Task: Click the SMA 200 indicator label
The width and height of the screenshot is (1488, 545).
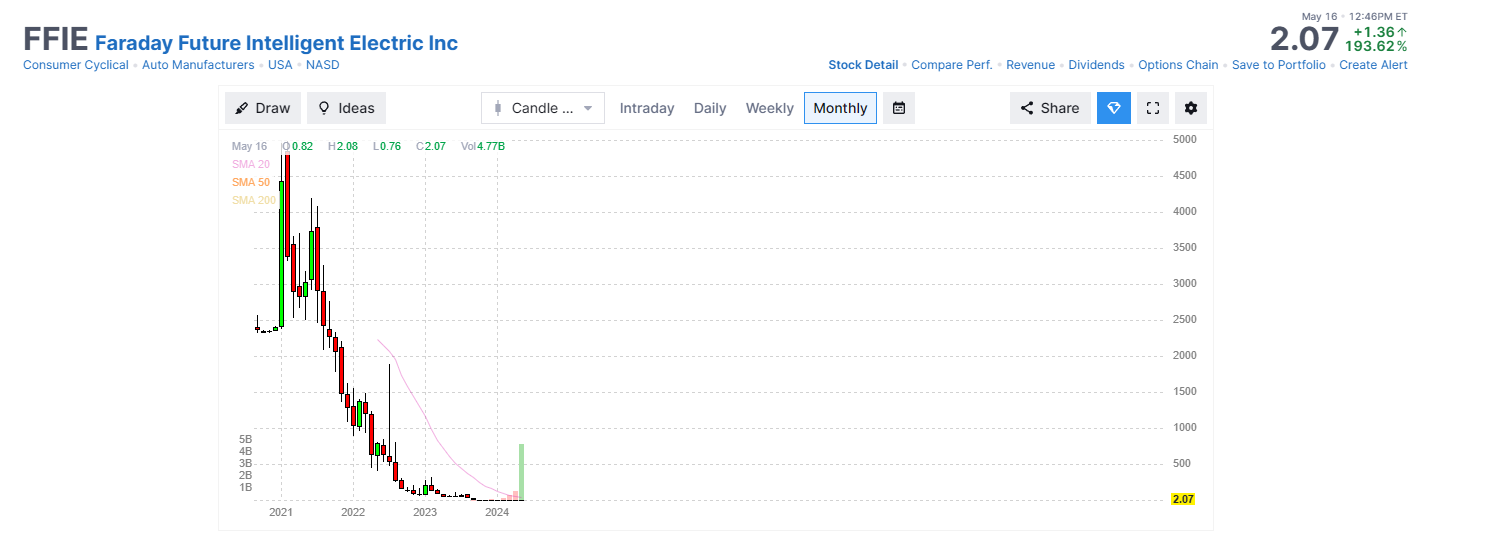Action: [254, 200]
